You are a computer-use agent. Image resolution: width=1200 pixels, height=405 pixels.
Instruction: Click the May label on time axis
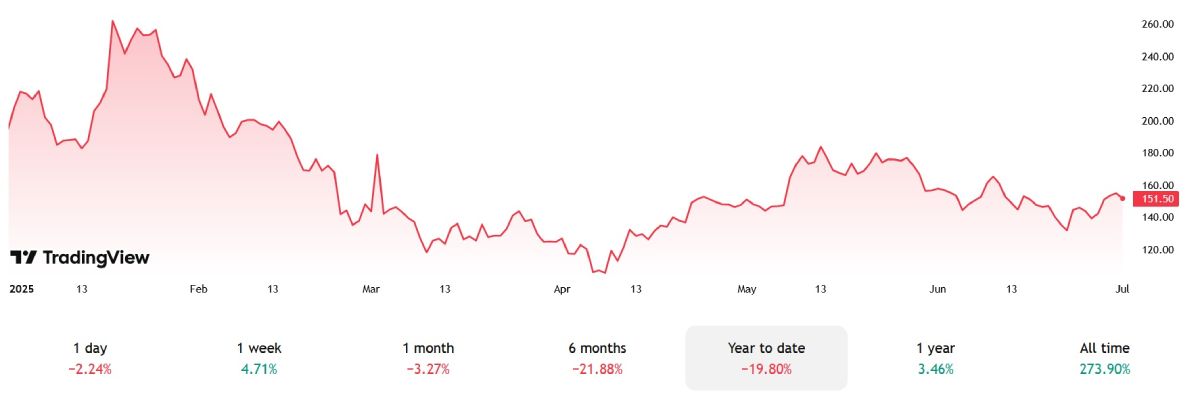[x=746, y=289]
